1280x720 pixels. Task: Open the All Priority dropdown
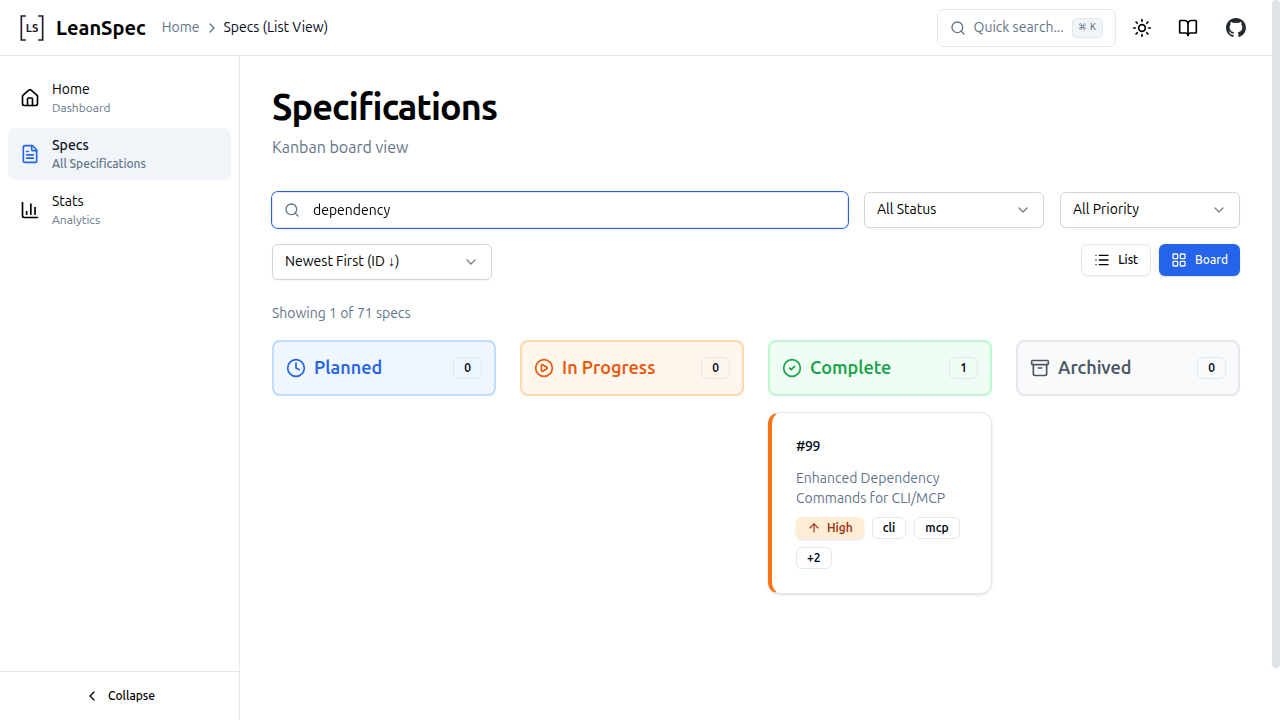1148,209
